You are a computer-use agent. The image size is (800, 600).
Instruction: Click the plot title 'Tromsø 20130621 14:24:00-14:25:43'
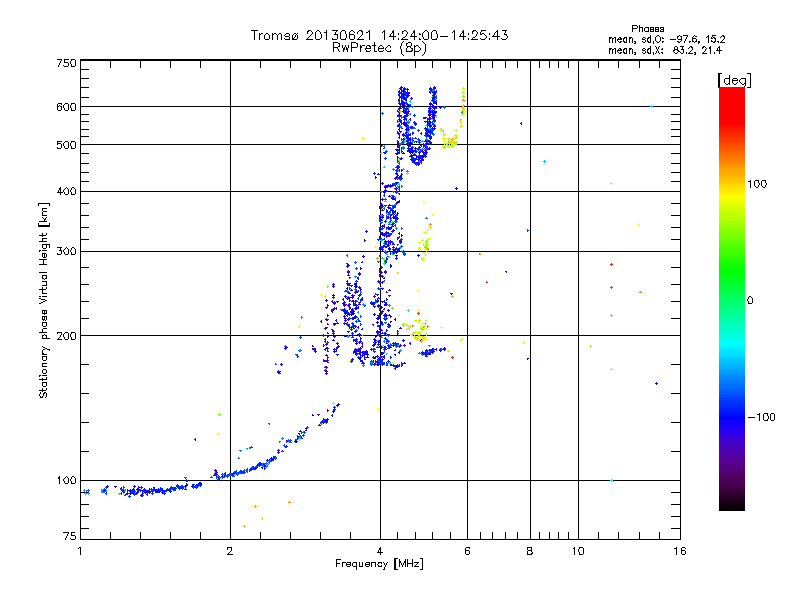coord(379,35)
